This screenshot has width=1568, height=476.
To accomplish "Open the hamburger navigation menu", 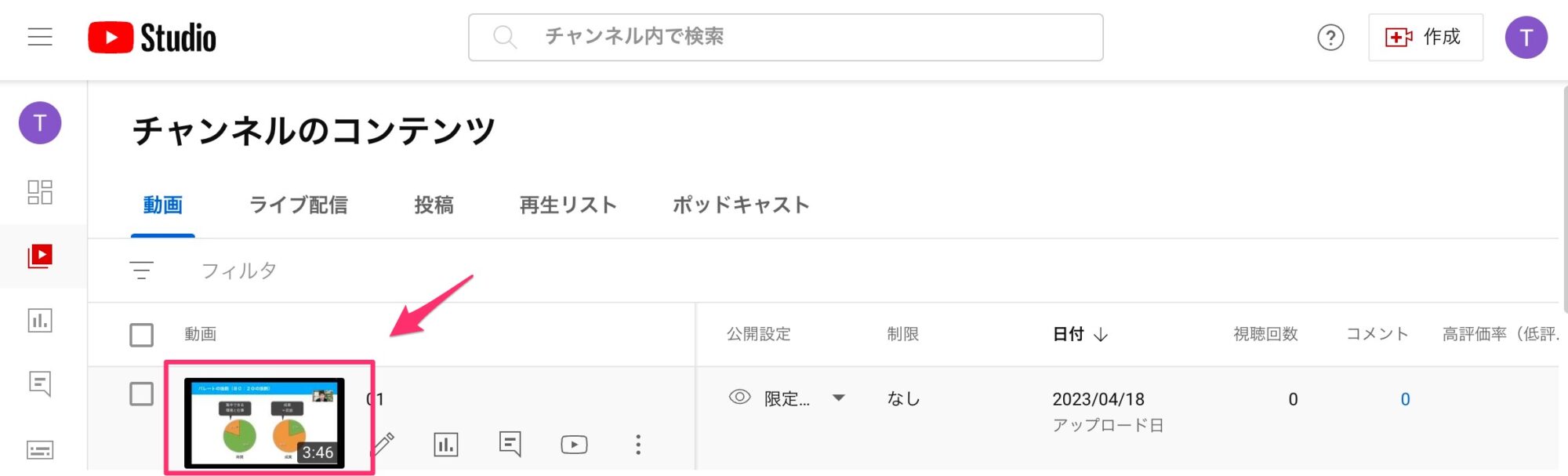I will pyautogui.click(x=40, y=37).
